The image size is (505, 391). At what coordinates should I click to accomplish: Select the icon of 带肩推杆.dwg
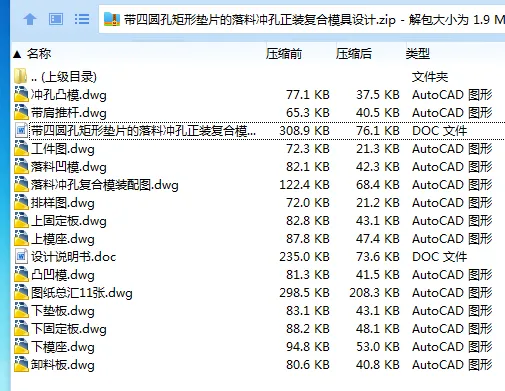point(21,112)
